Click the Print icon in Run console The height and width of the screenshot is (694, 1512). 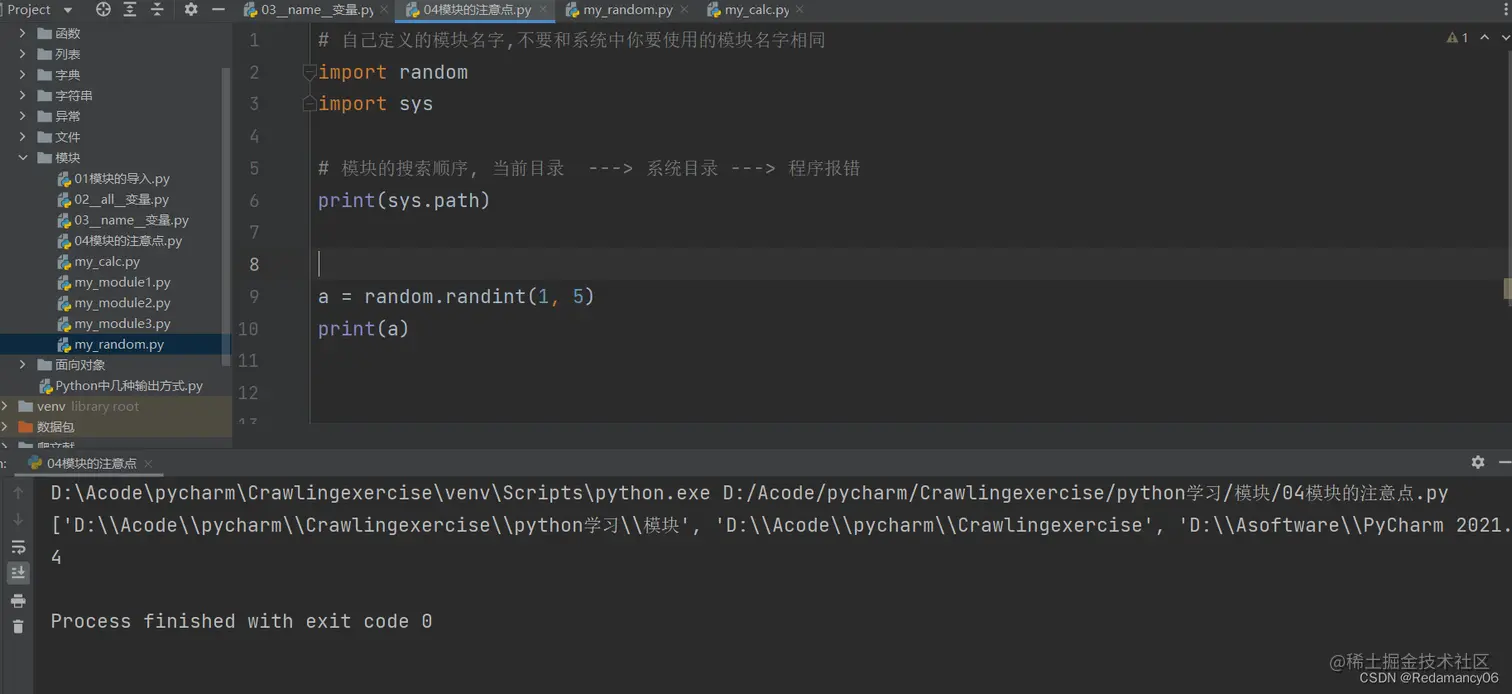[17, 600]
